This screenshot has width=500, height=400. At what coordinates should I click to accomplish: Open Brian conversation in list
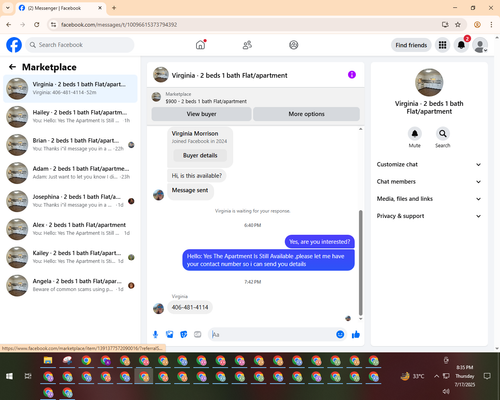[x=70, y=145]
